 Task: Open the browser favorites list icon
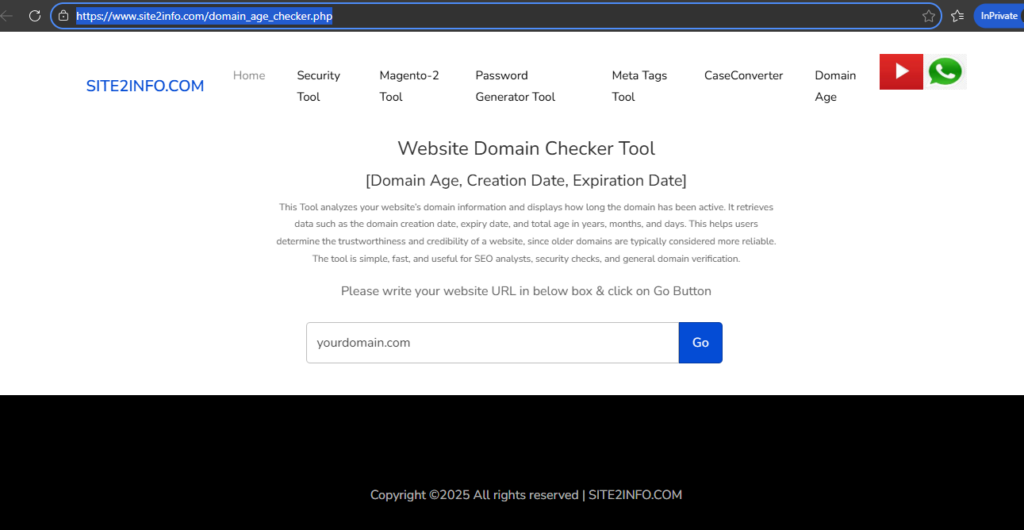(957, 16)
